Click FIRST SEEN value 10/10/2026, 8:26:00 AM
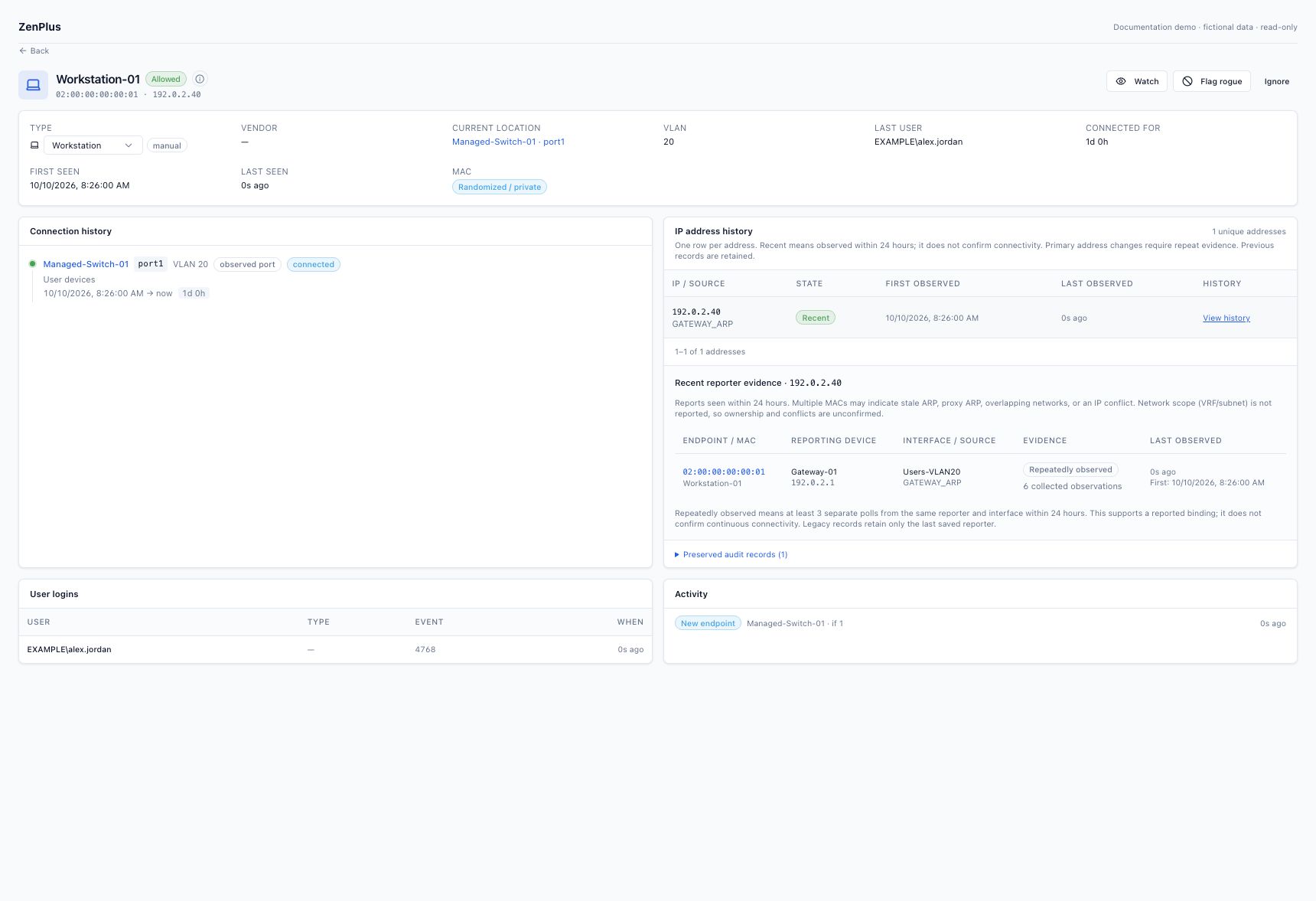 (80, 185)
